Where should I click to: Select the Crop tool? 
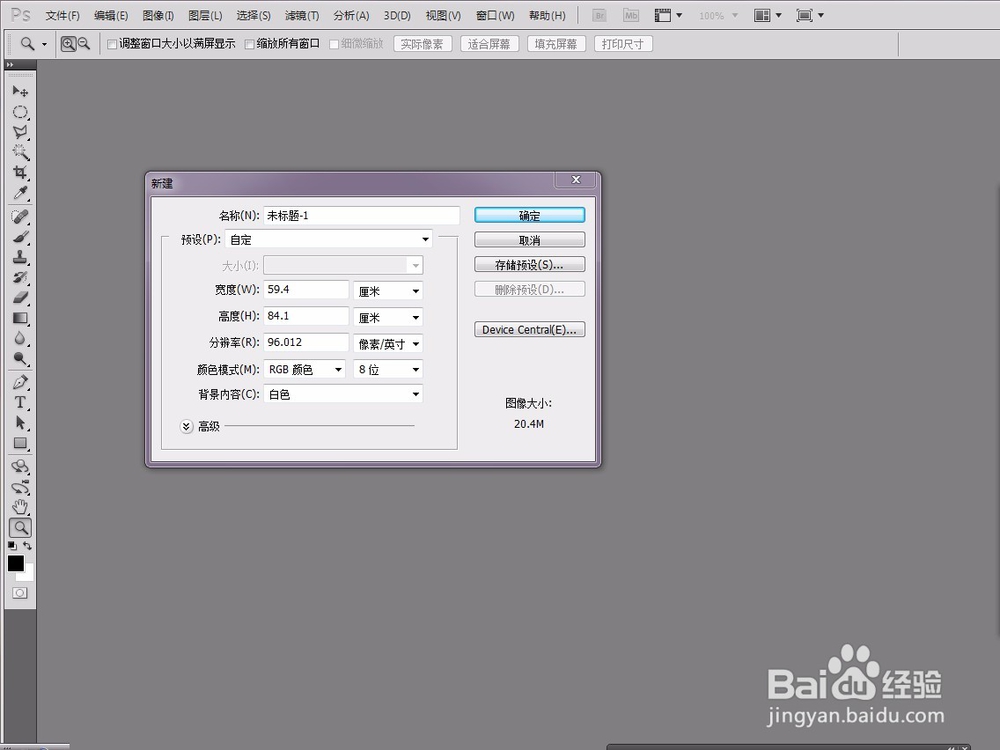[x=20, y=172]
